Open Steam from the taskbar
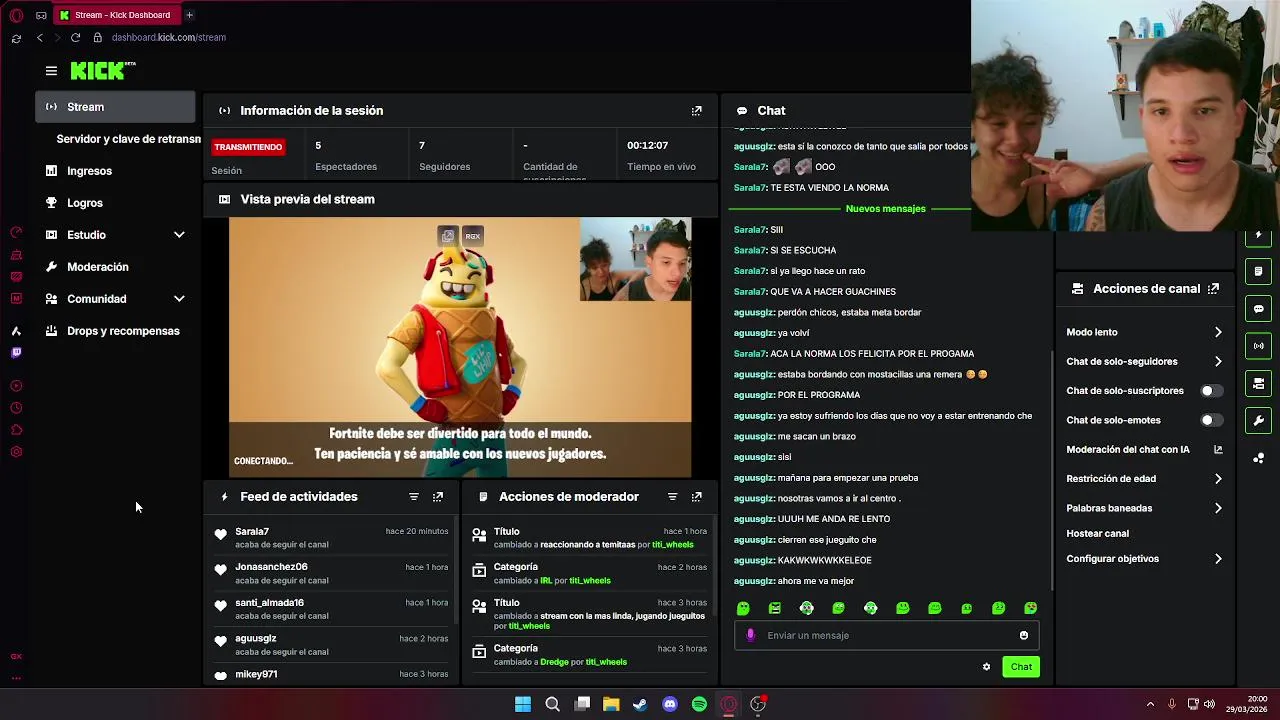The image size is (1280, 720). coord(640,704)
